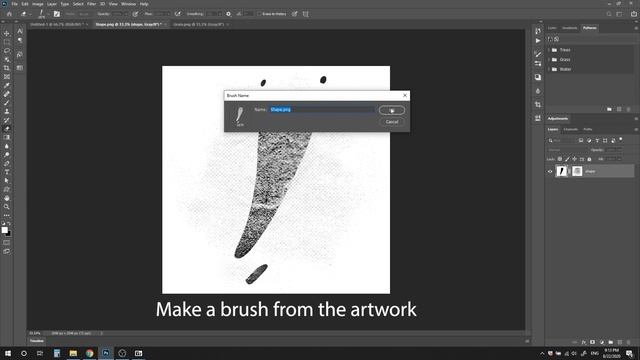Open the eraser tool preset dropdown
The height and width of the screenshot is (360, 640).
click(30, 14)
